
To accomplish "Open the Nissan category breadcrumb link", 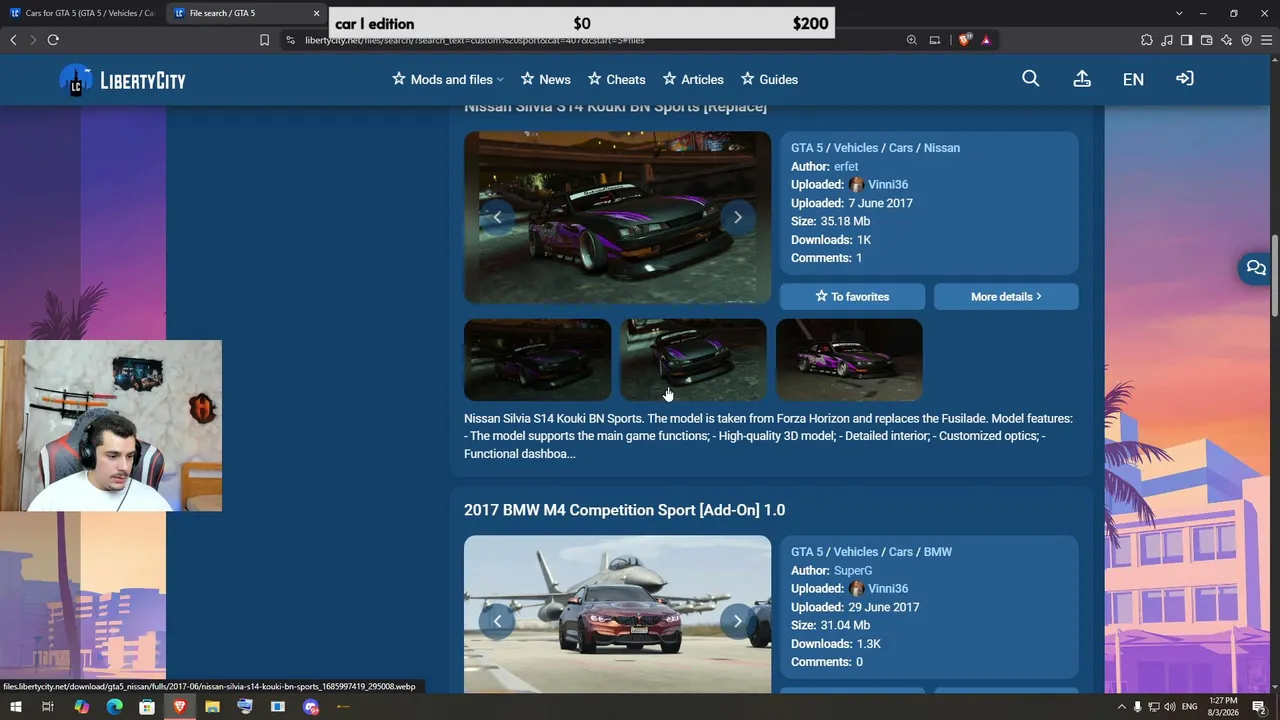I will click(x=942, y=148).
